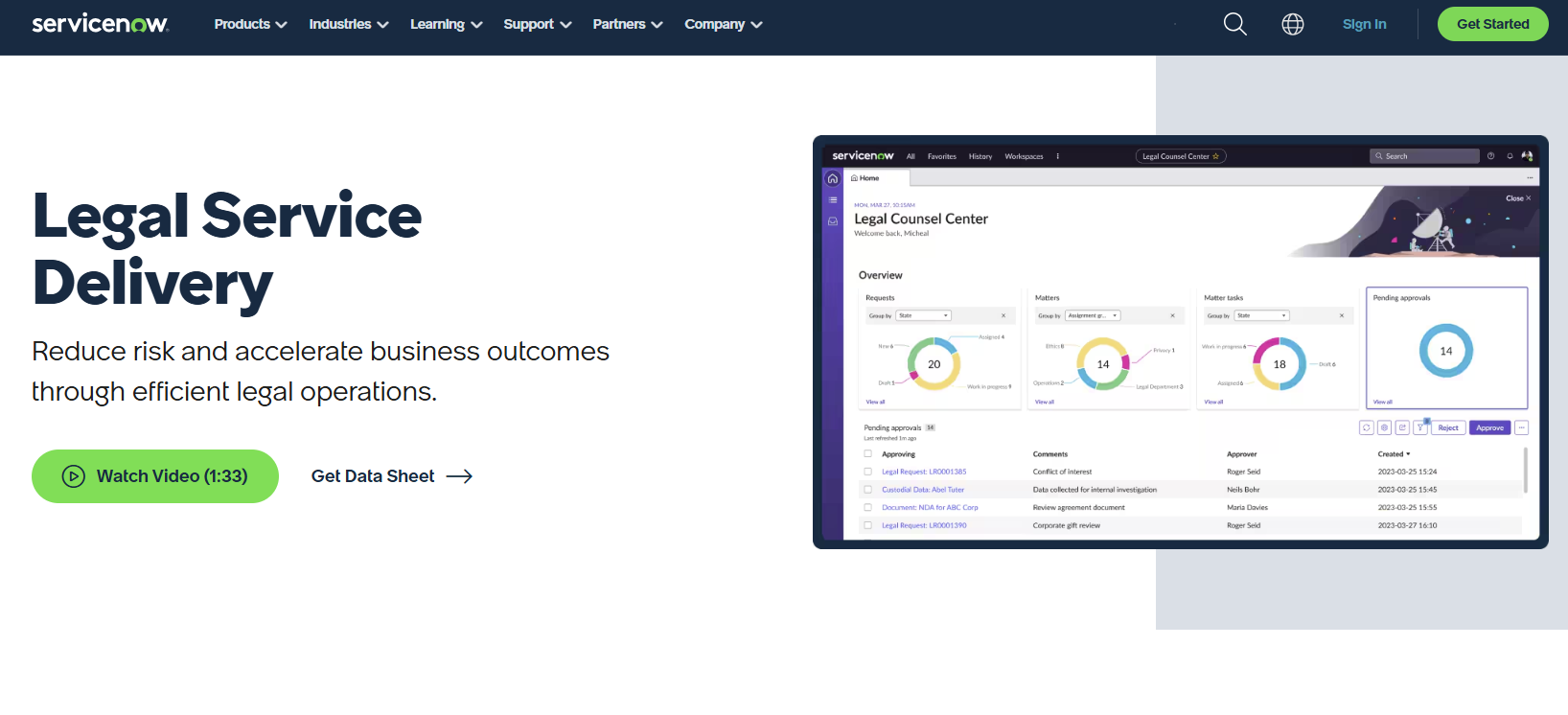Click the Legal Counsel Center pill
The image size is (1568, 715).
pyautogui.click(x=1181, y=156)
